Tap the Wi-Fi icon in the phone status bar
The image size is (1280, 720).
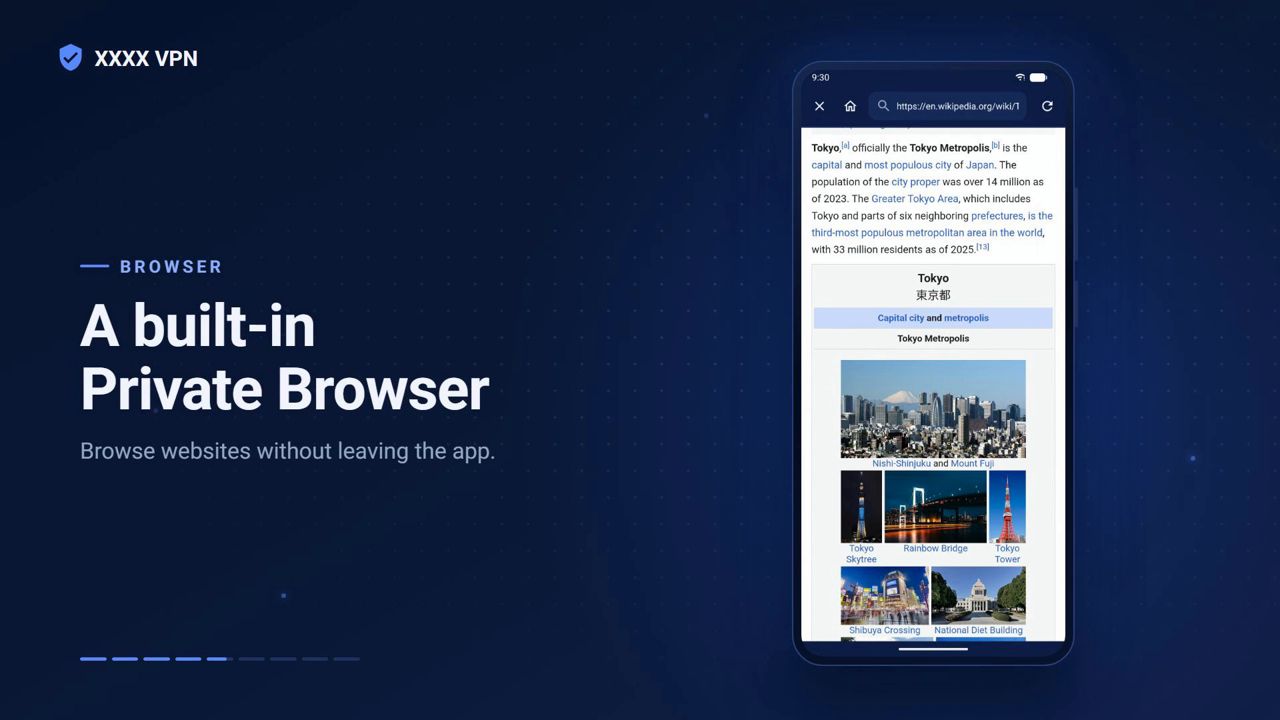[1020, 77]
